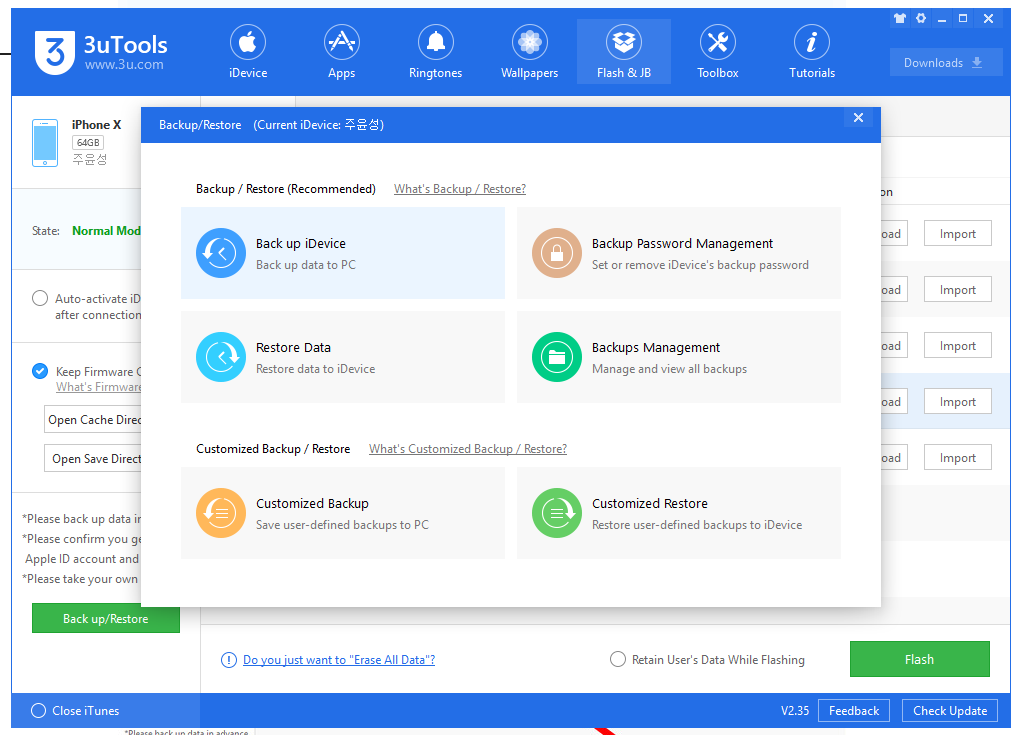Click the third Import button
Viewport: 1019px width, 735px height.
point(958,346)
